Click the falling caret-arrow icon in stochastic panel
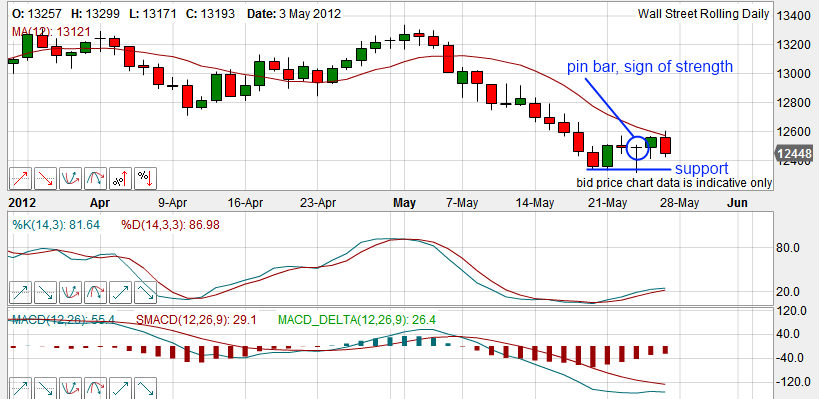Image resolution: width=819 pixels, height=399 pixels. pos(146,292)
